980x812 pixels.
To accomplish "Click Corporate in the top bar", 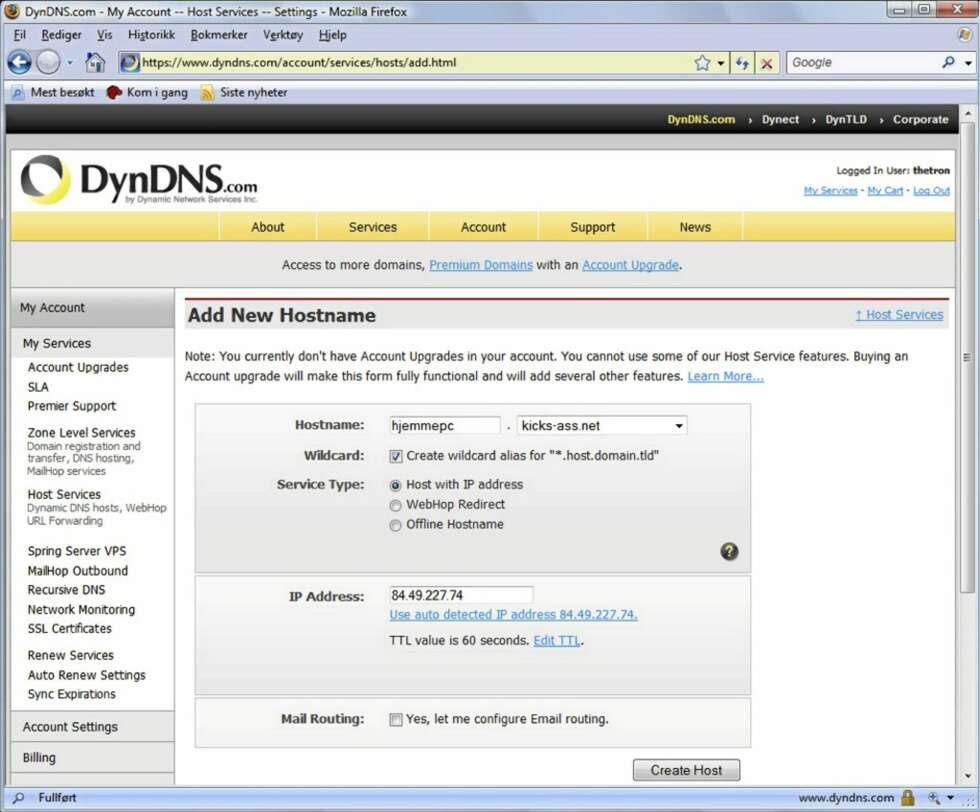I will 921,119.
